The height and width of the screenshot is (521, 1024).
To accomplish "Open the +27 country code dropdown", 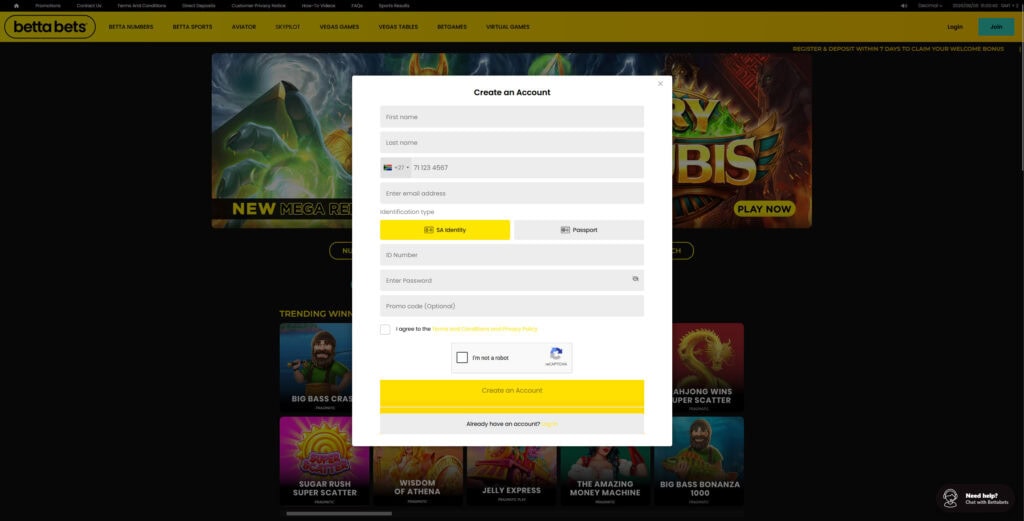I will click(x=396, y=168).
